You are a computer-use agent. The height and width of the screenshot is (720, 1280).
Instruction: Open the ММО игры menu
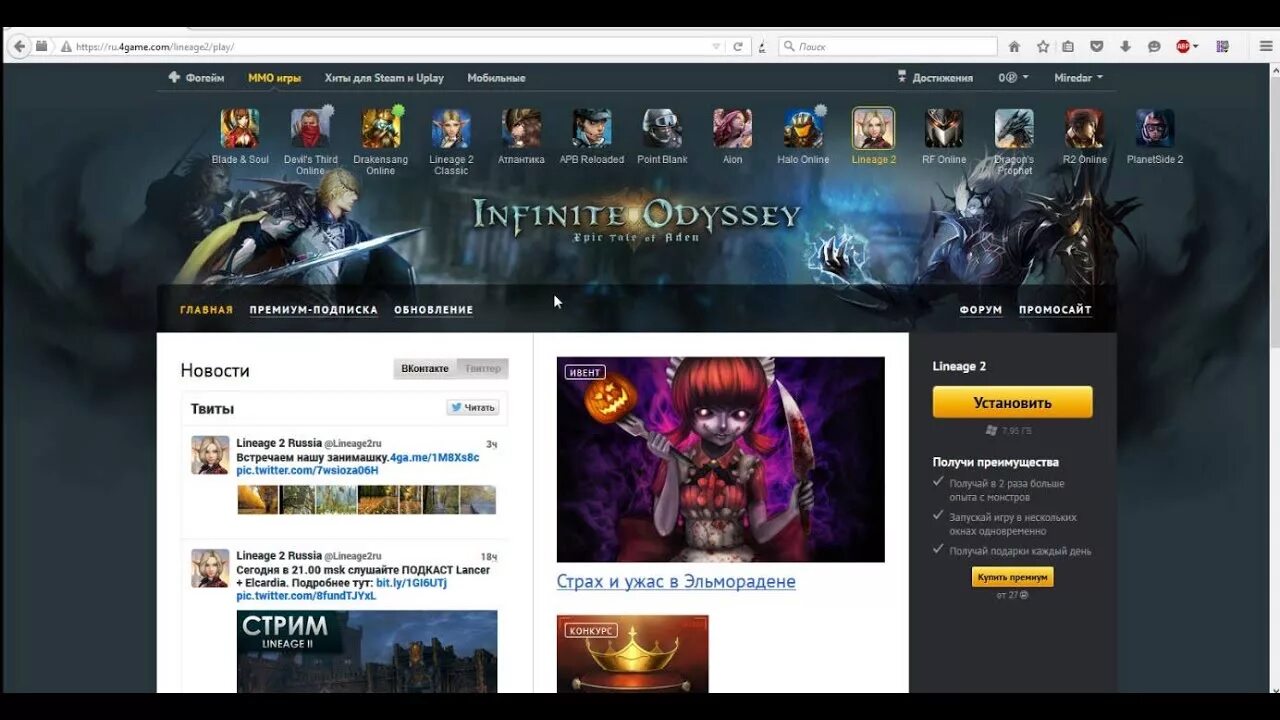click(274, 78)
